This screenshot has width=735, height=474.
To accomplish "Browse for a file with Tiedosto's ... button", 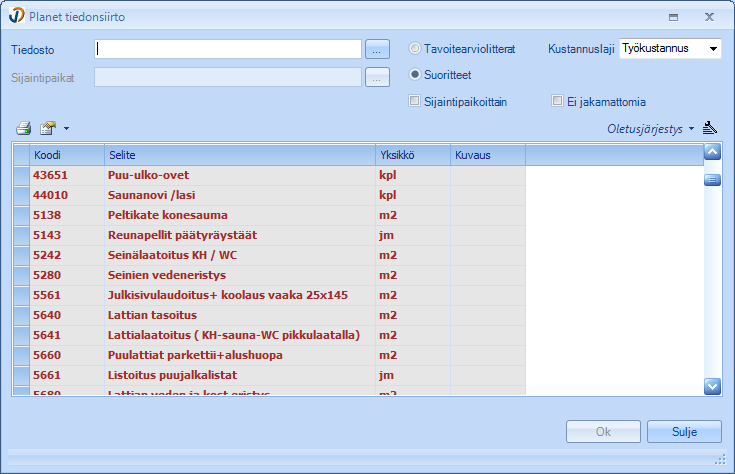I will 376,49.
